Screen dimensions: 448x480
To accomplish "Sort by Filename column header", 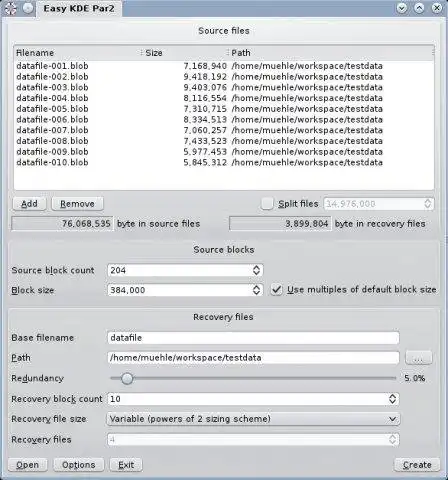I will click(x=77, y=53).
